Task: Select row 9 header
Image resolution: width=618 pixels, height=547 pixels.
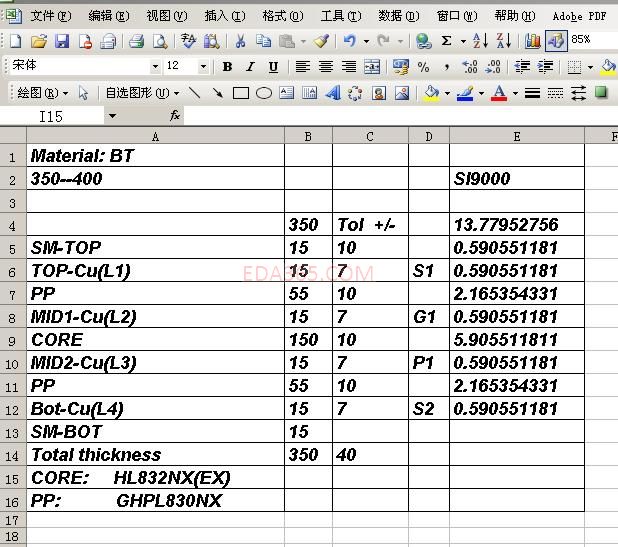Action: point(13,340)
